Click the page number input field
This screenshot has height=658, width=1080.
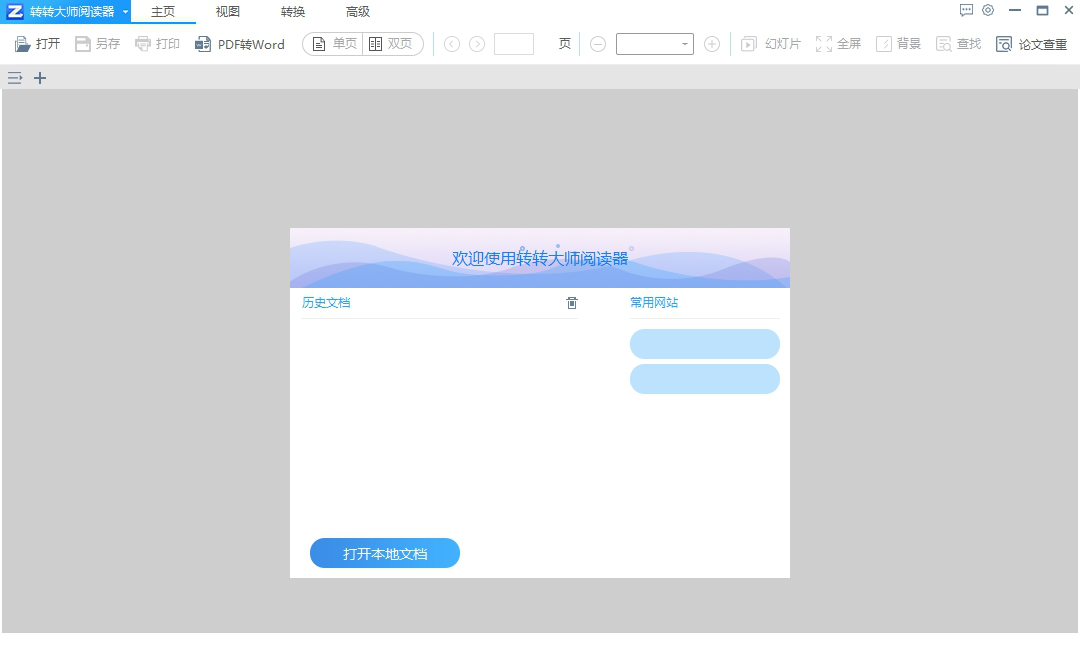514,44
